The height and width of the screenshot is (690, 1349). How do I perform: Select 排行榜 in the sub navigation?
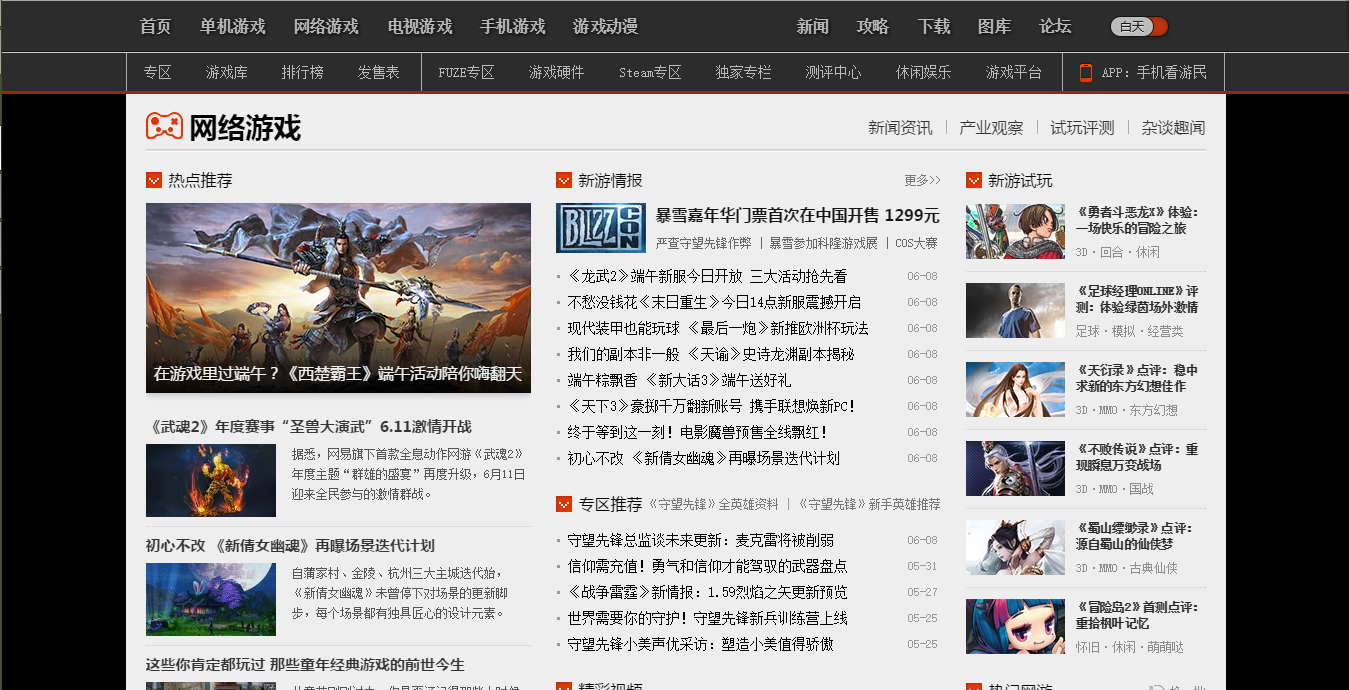pyautogui.click(x=303, y=72)
